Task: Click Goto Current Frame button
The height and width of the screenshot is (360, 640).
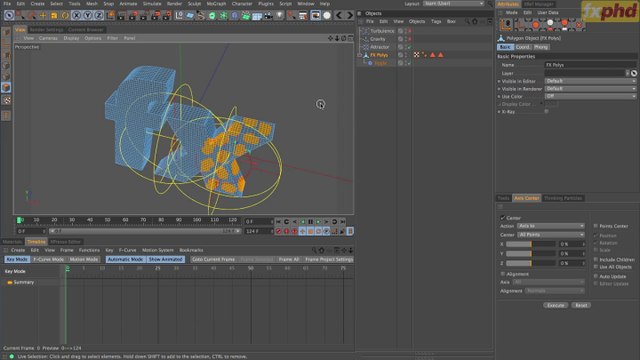Action: (213, 259)
